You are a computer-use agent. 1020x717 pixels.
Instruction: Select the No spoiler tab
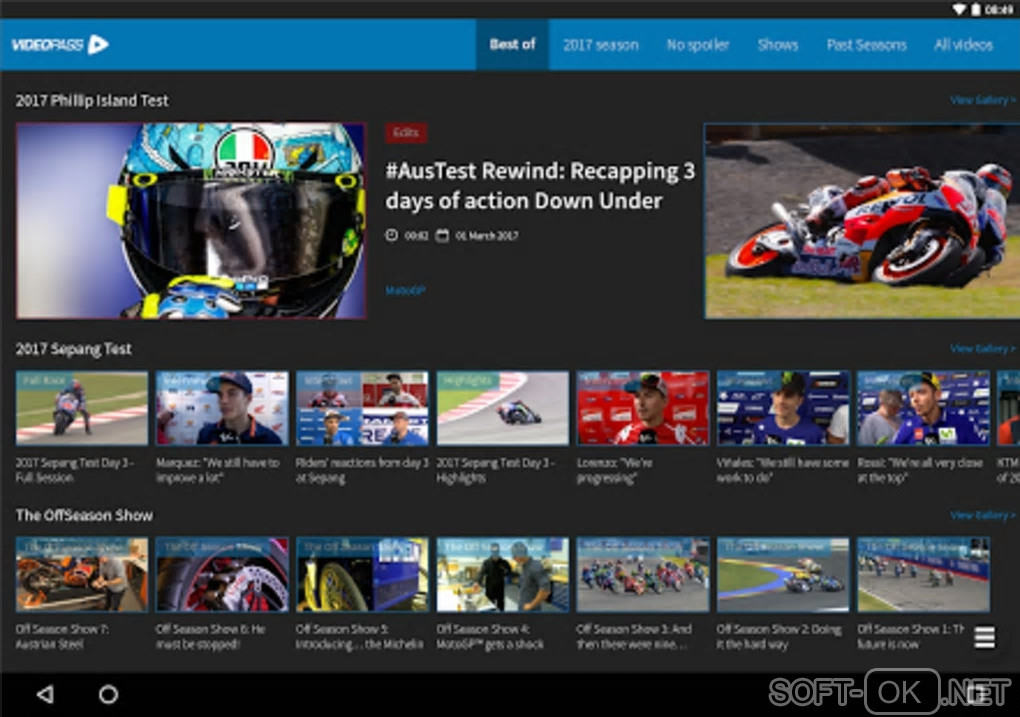click(698, 45)
